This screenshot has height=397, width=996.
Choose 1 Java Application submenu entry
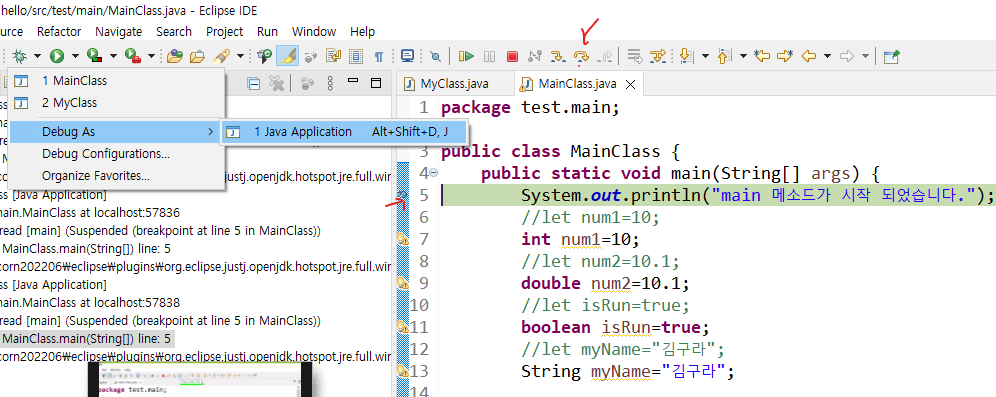(344, 132)
